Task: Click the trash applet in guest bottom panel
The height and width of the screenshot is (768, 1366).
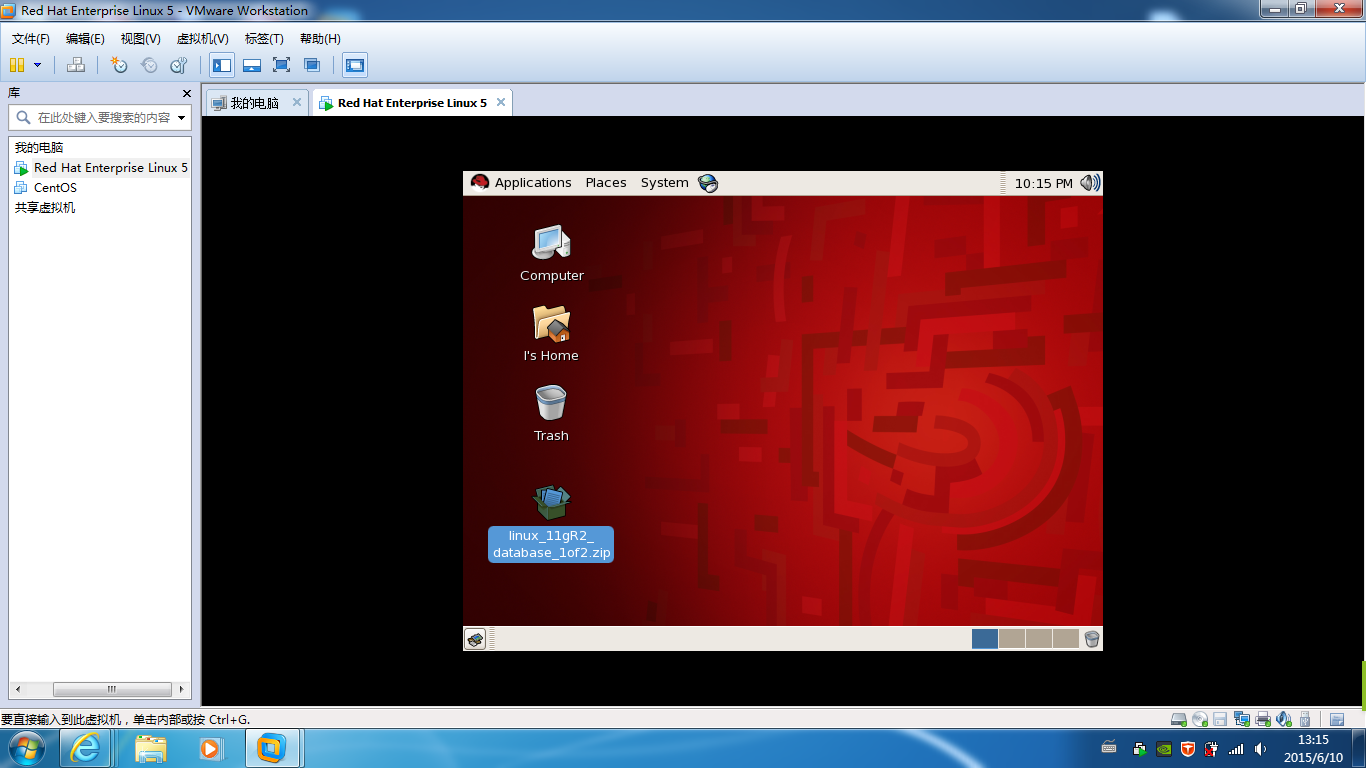Action: [x=1092, y=639]
